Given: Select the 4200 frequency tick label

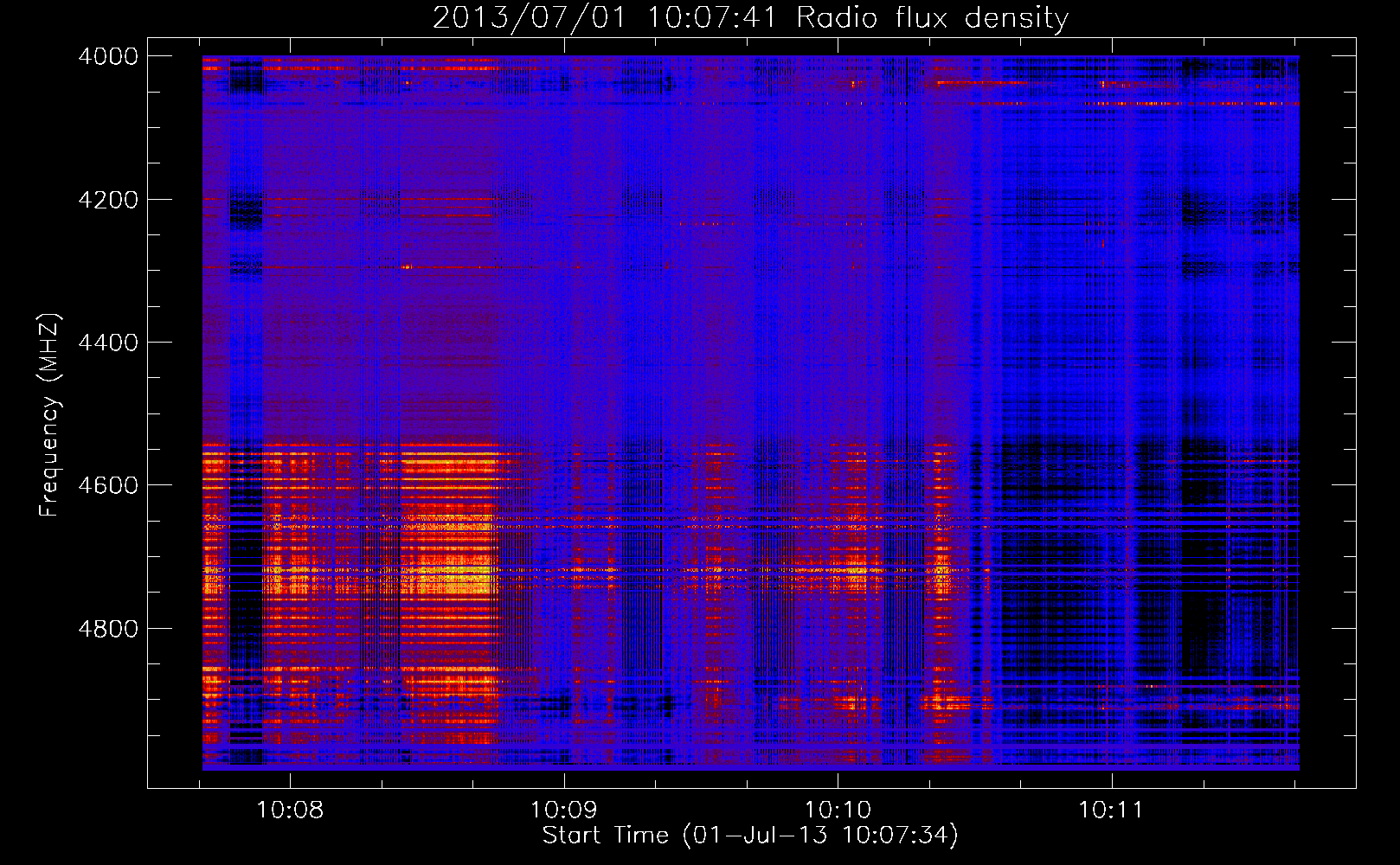Looking at the screenshot, I should (108, 200).
